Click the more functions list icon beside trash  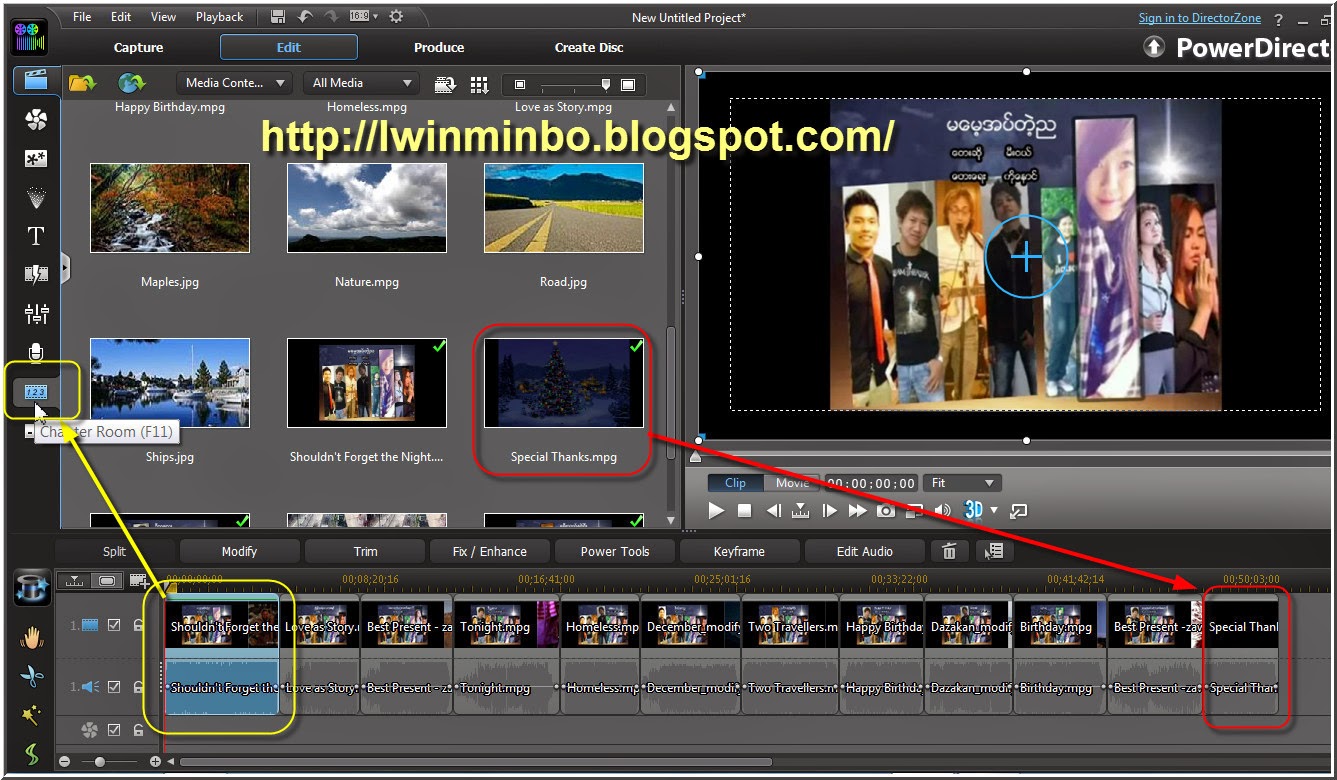pos(993,551)
